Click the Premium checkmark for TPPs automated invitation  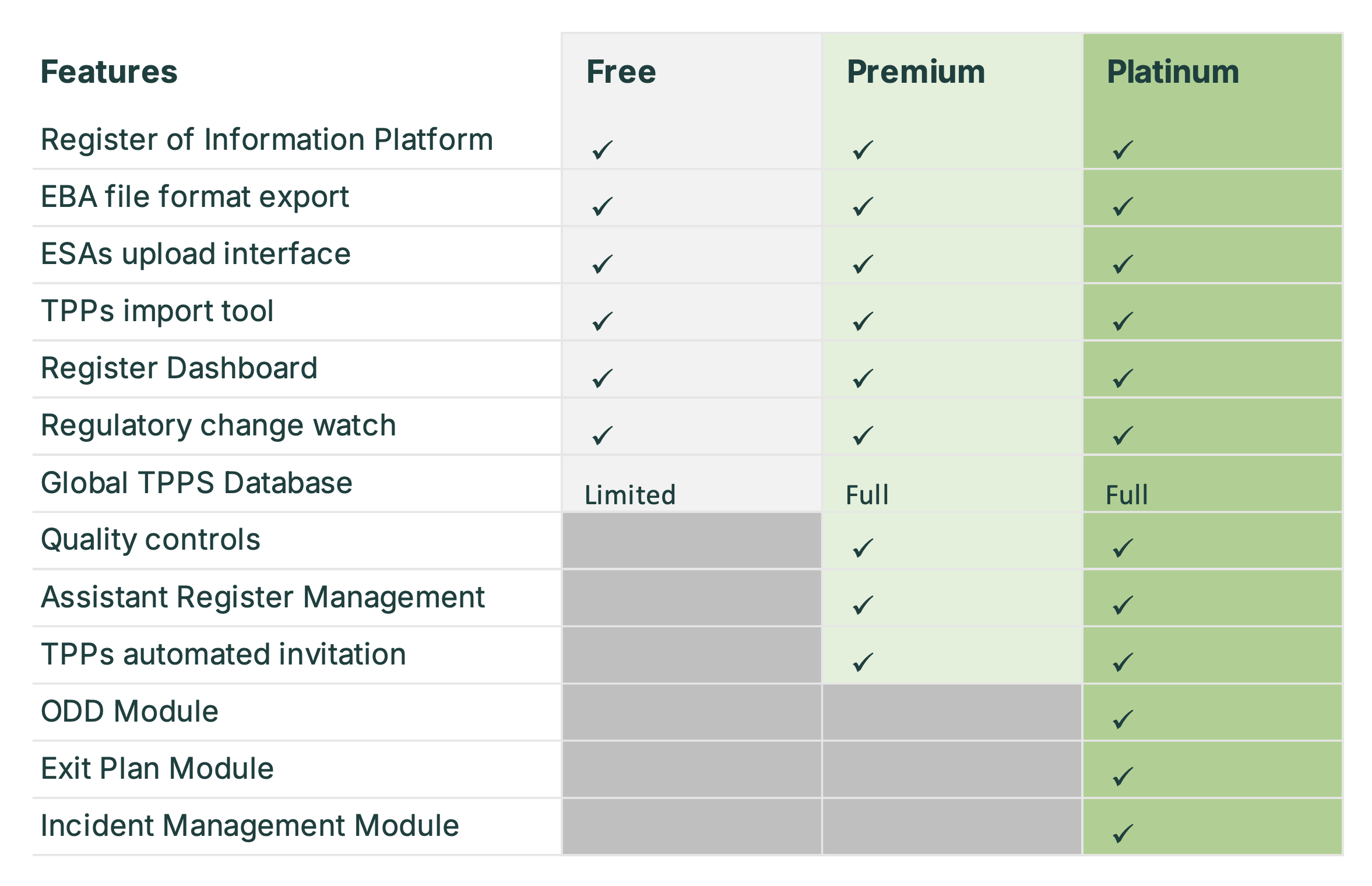click(x=863, y=662)
